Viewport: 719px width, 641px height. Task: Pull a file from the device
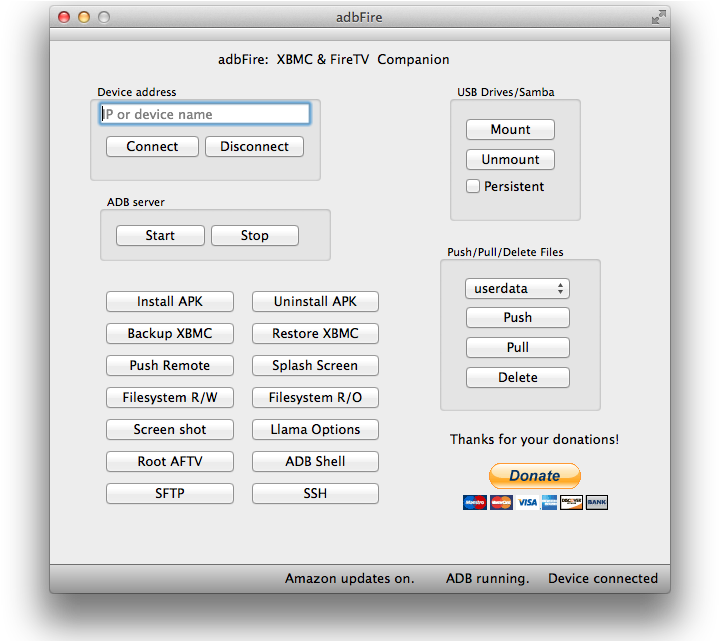[518, 347]
